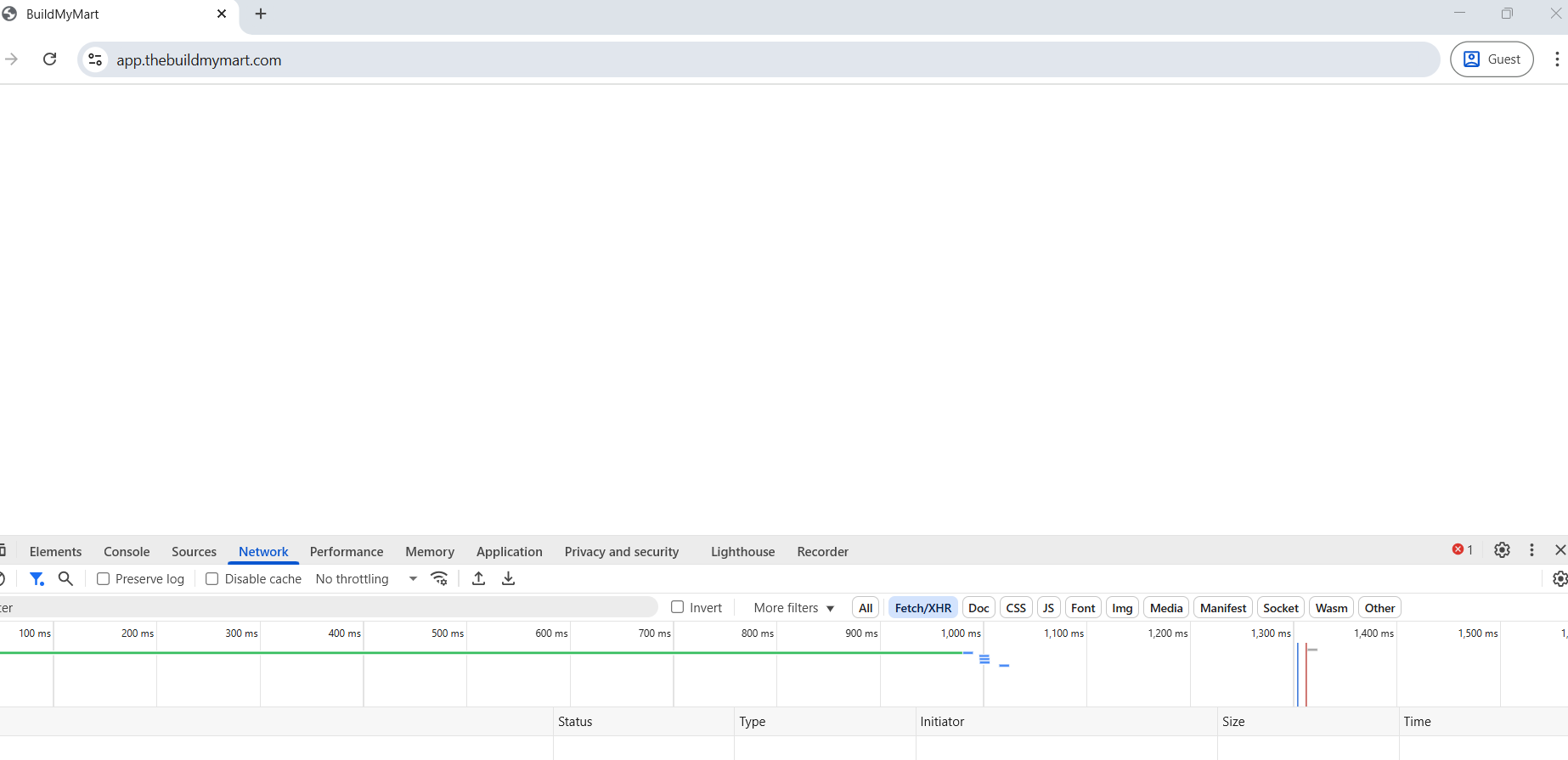Enable Disable cache checkbox
Viewport: 1568px width, 760px height.
click(212, 579)
